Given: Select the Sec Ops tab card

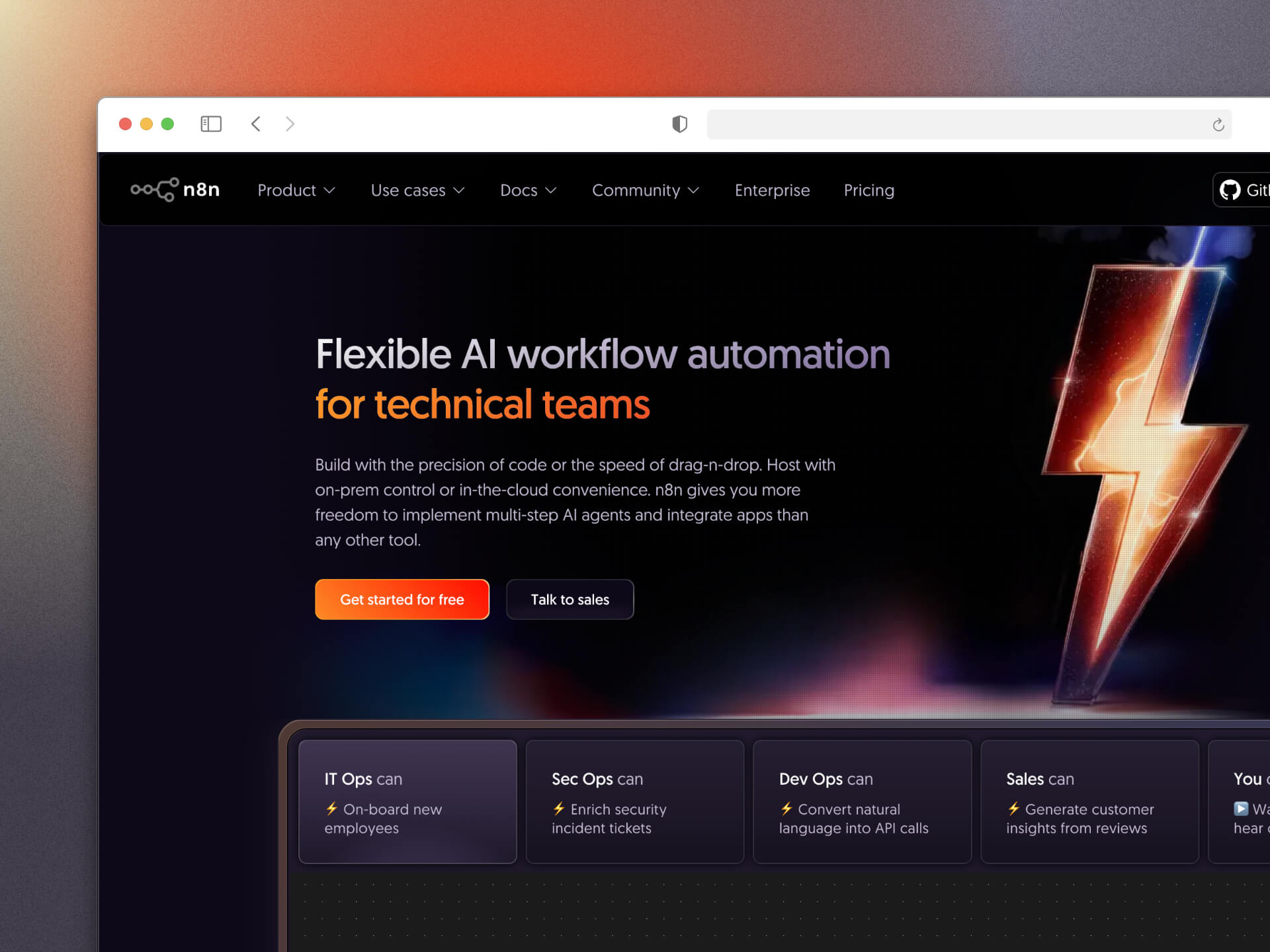Looking at the screenshot, I should [x=635, y=801].
